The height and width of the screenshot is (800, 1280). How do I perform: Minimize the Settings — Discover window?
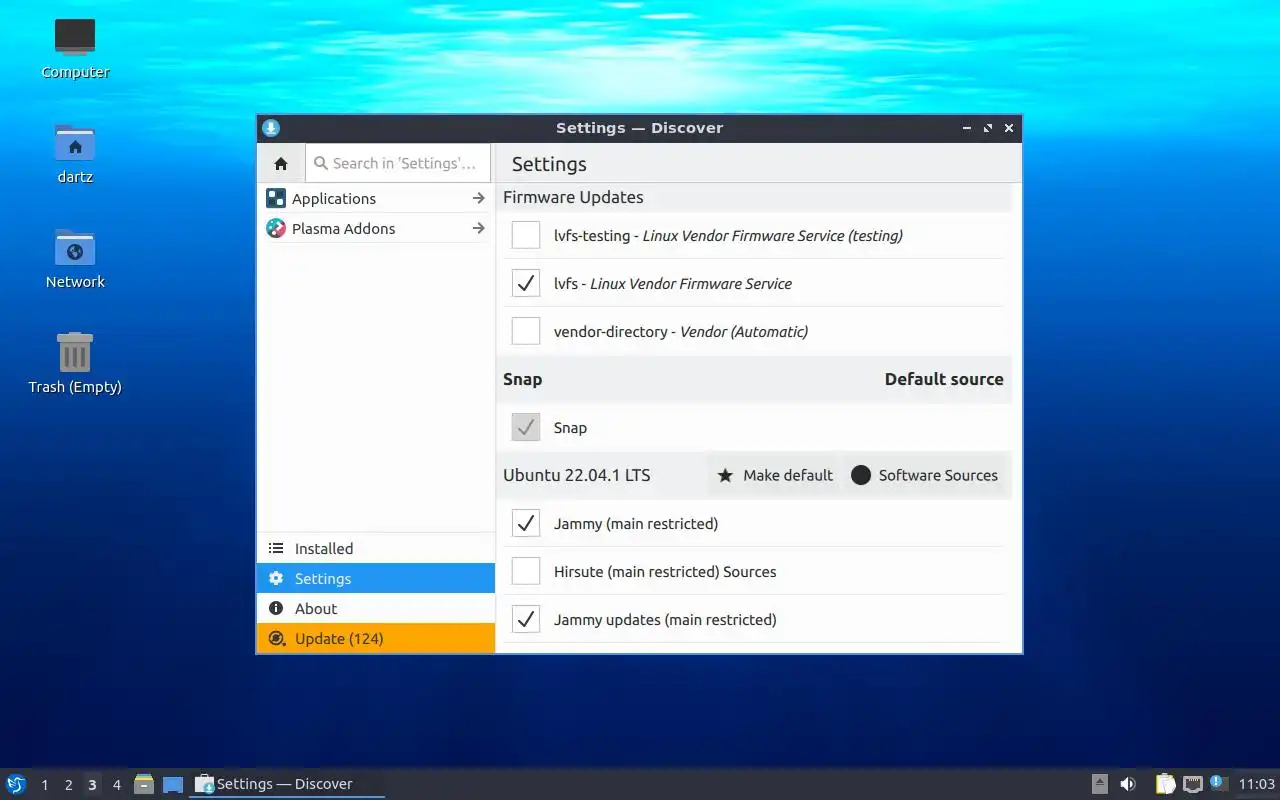pyautogui.click(x=967, y=128)
